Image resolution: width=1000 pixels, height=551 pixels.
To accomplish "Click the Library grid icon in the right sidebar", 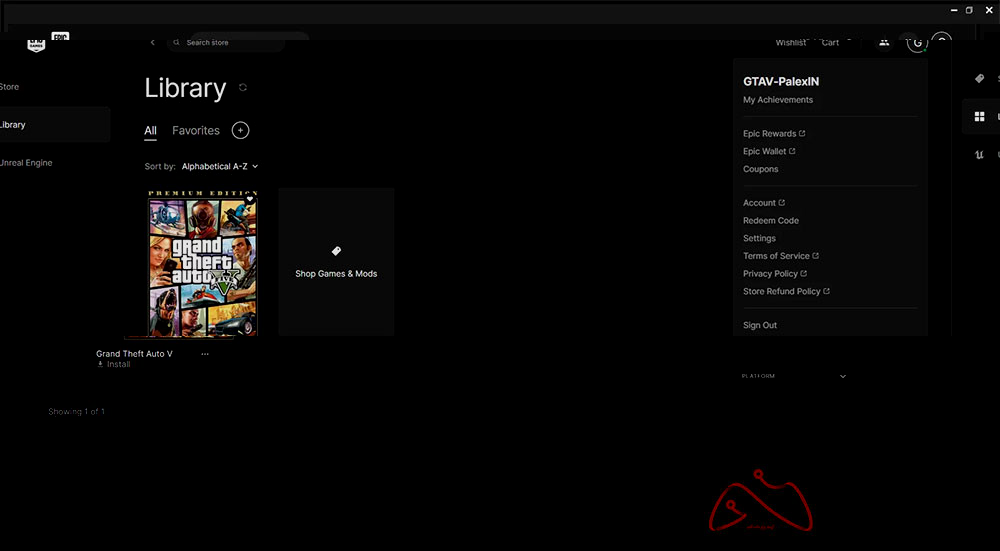I will [x=980, y=117].
